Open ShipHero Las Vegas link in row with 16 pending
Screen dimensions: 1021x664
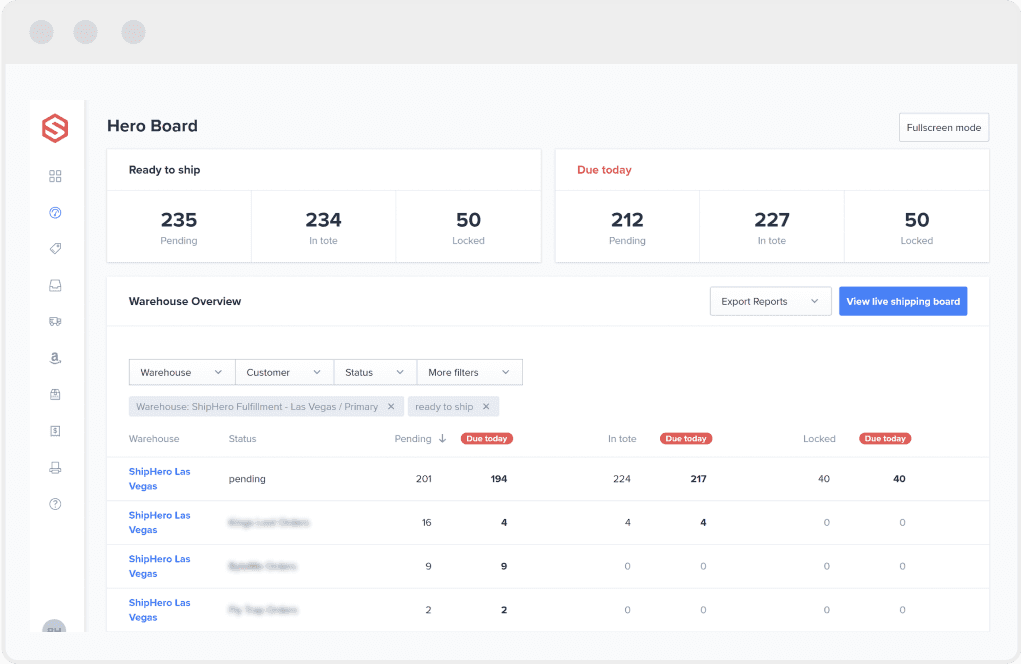(x=160, y=522)
